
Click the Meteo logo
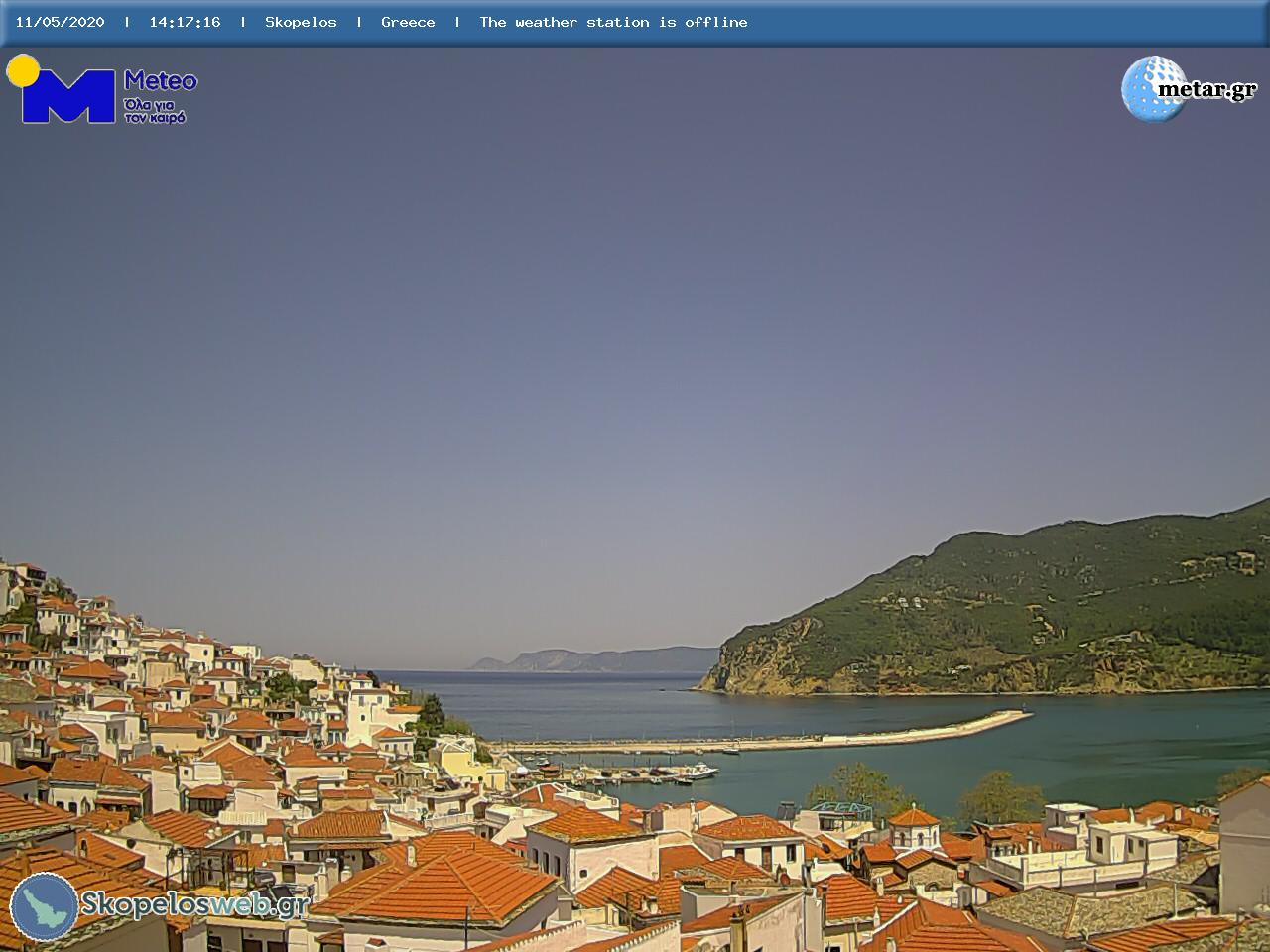click(101, 89)
